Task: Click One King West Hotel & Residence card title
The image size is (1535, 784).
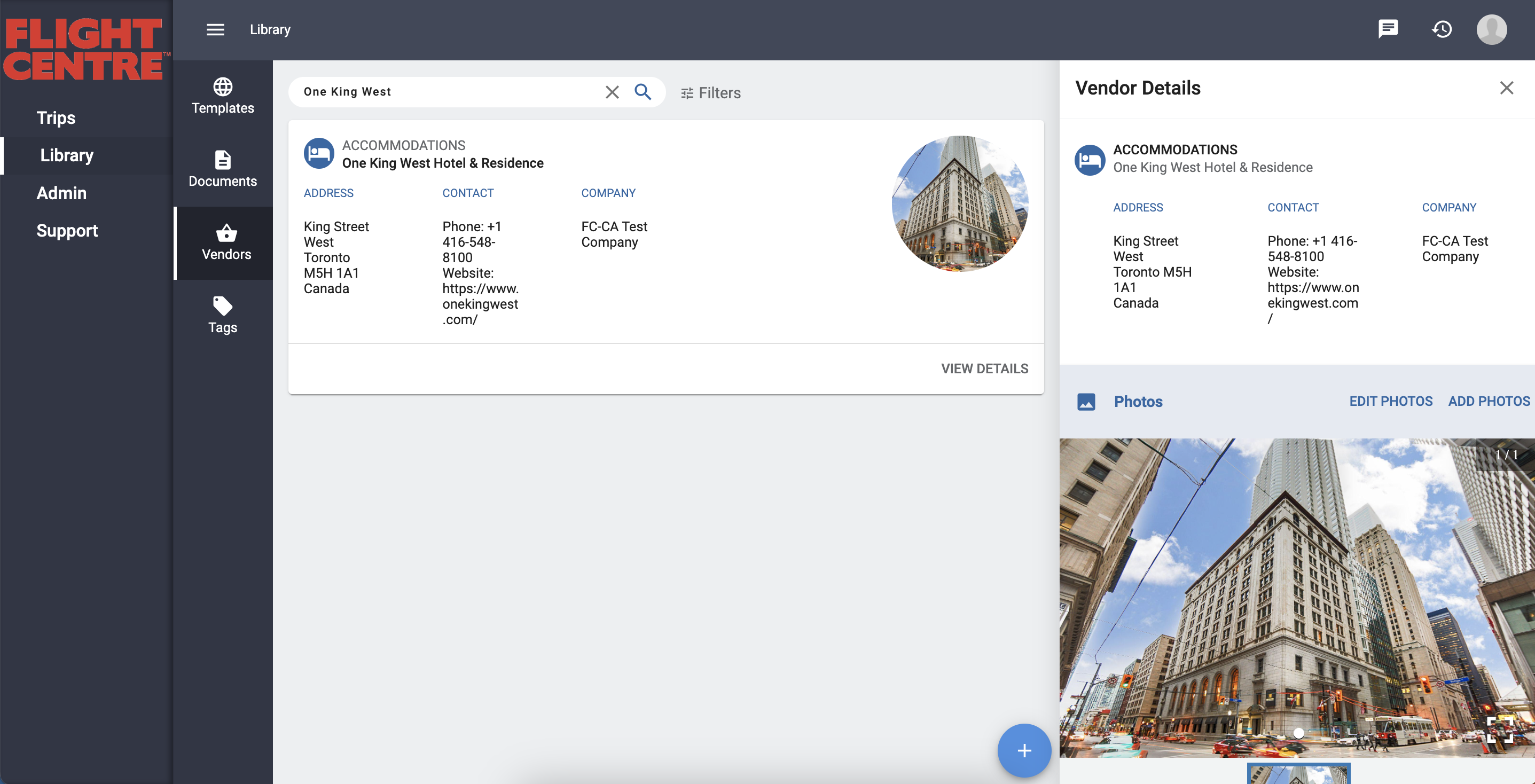Action: (443, 163)
